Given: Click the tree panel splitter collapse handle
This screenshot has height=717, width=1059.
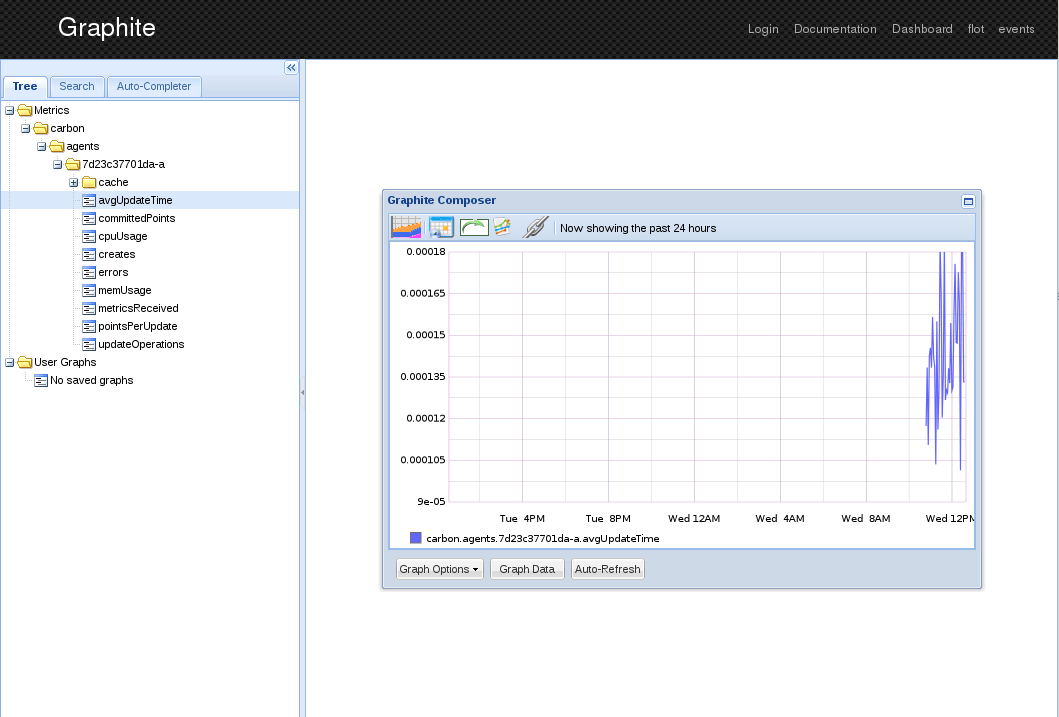Looking at the screenshot, I should point(303,392).
